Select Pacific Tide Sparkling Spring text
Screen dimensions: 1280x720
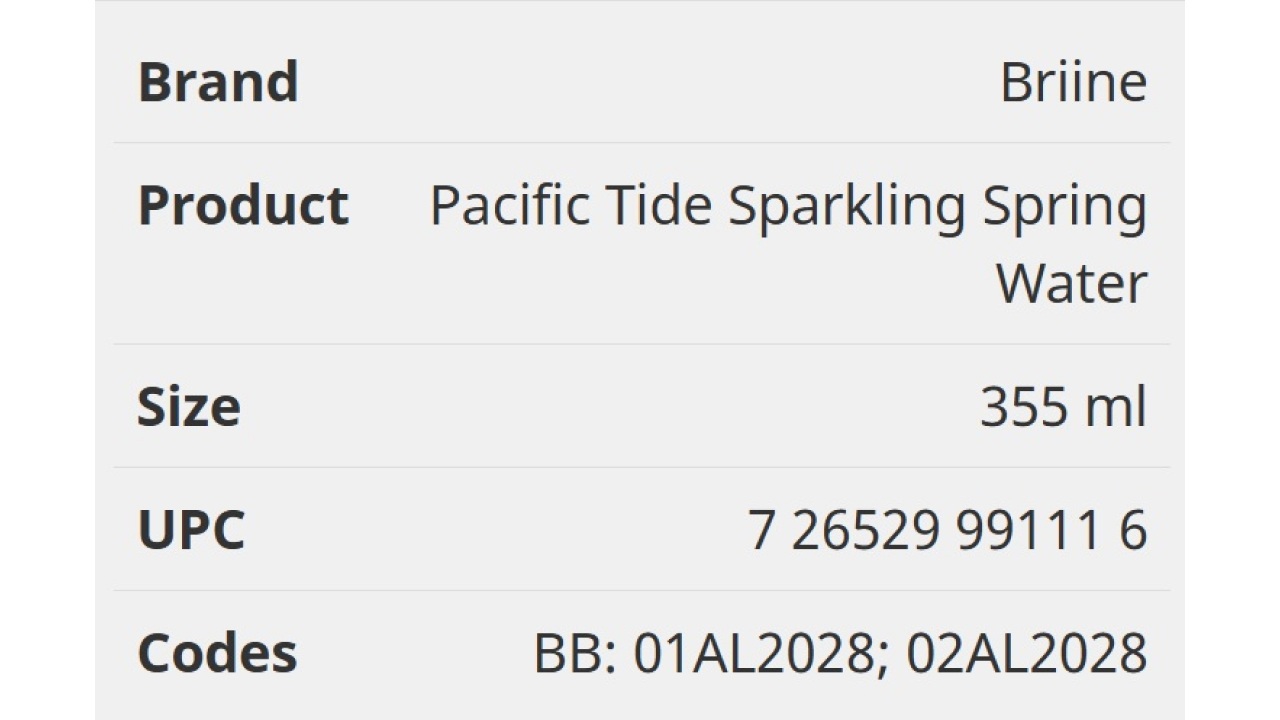tap(788, 206)
